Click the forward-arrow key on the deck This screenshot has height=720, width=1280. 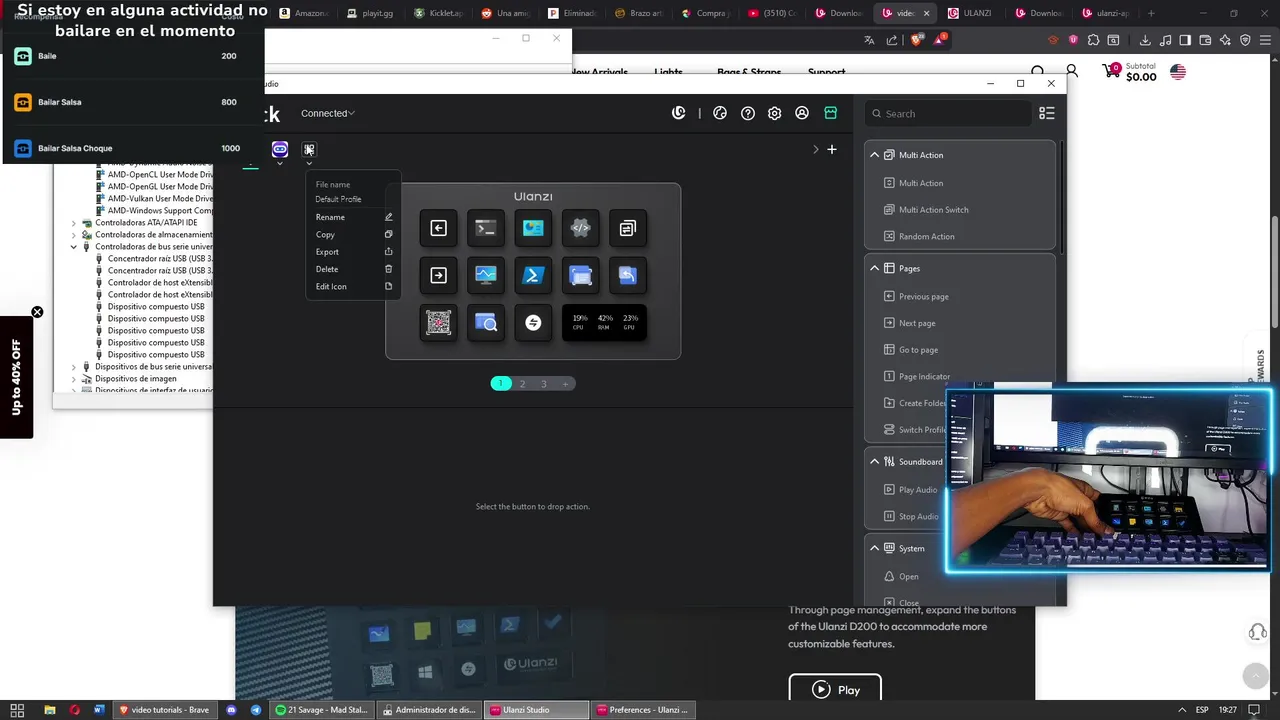click(438, 275)
